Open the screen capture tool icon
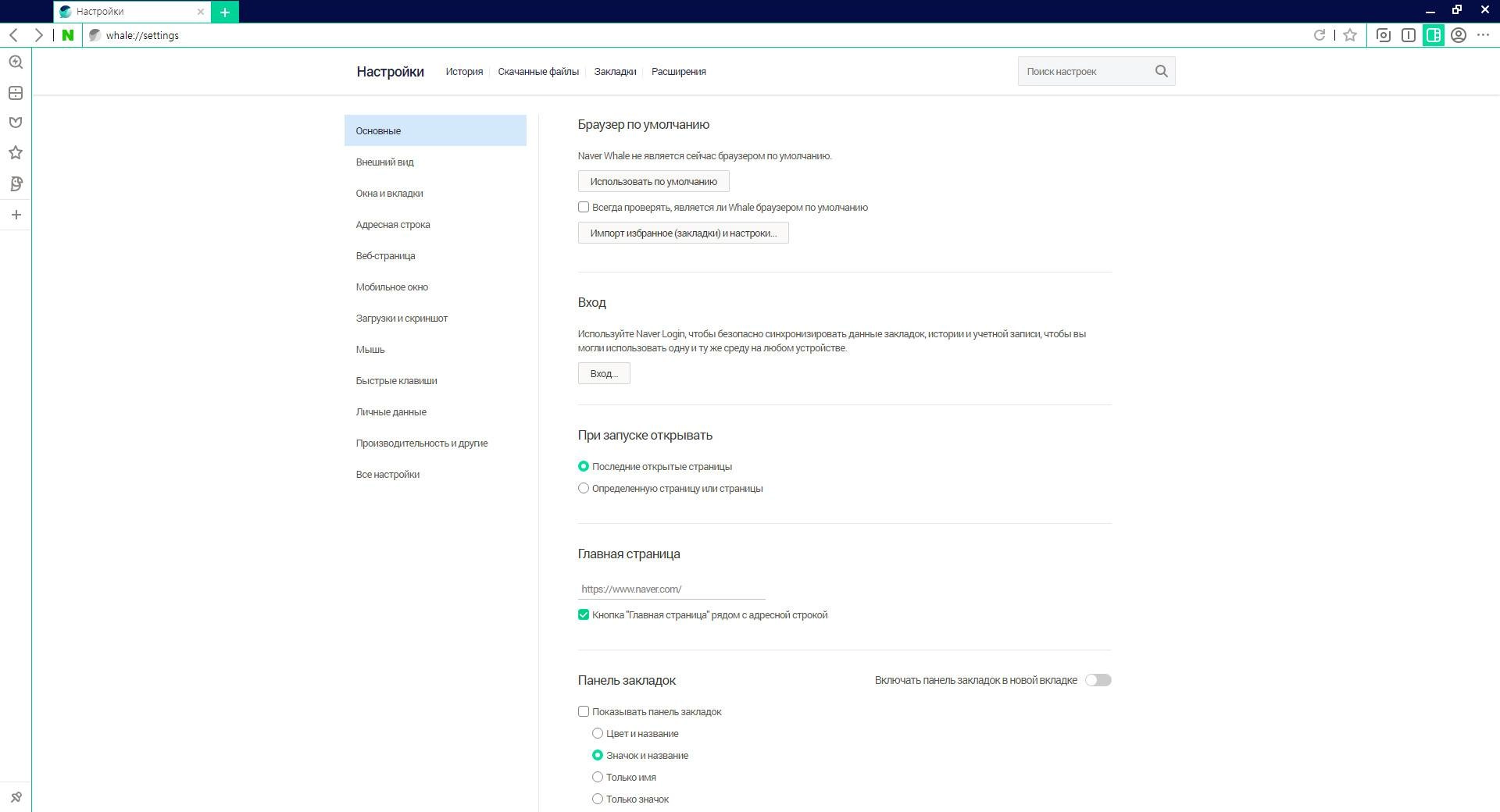This screenshot has width=1500, height=812. point(1384,35)
